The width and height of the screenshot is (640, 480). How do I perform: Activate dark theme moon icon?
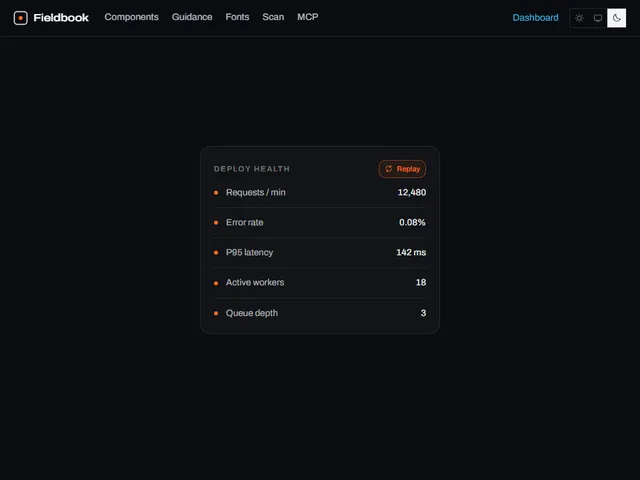tap(616, 18)
